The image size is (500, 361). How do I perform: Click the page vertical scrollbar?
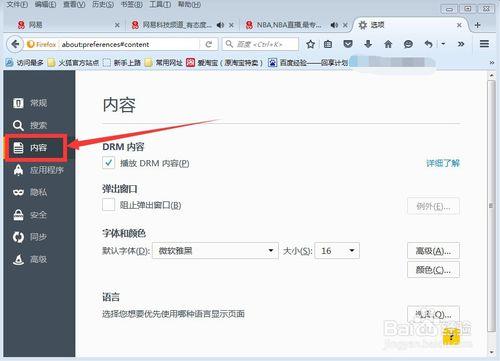point(491,205)
